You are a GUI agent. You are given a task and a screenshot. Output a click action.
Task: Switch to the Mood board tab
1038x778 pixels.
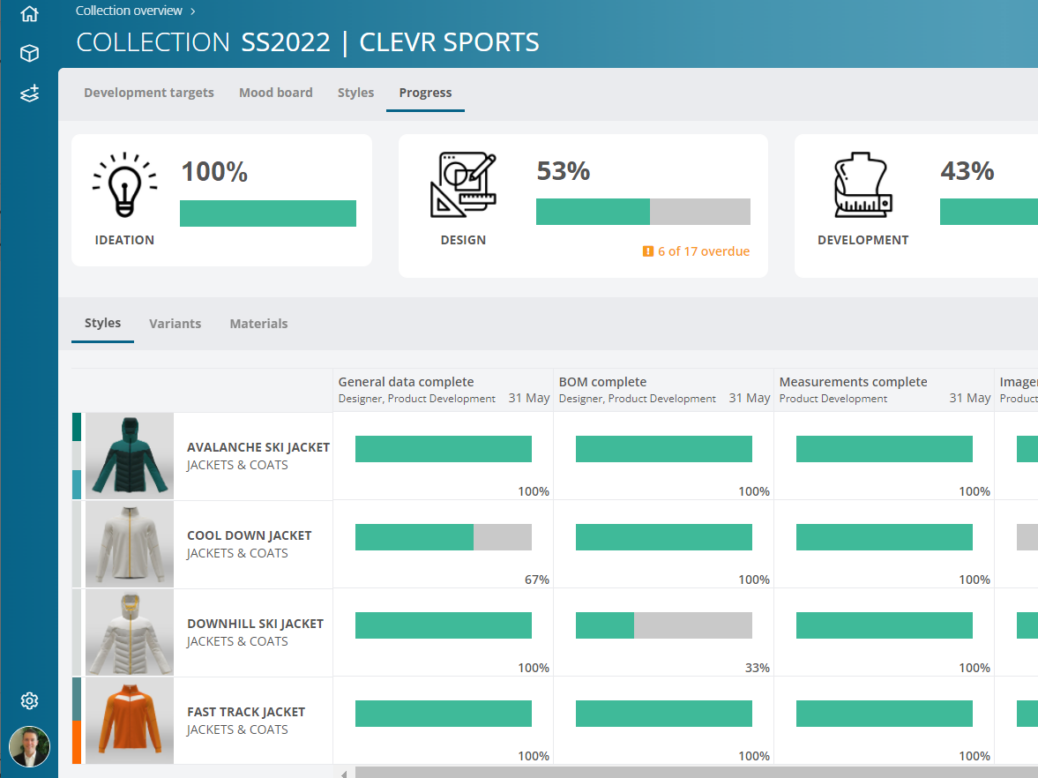click(276, 93)
